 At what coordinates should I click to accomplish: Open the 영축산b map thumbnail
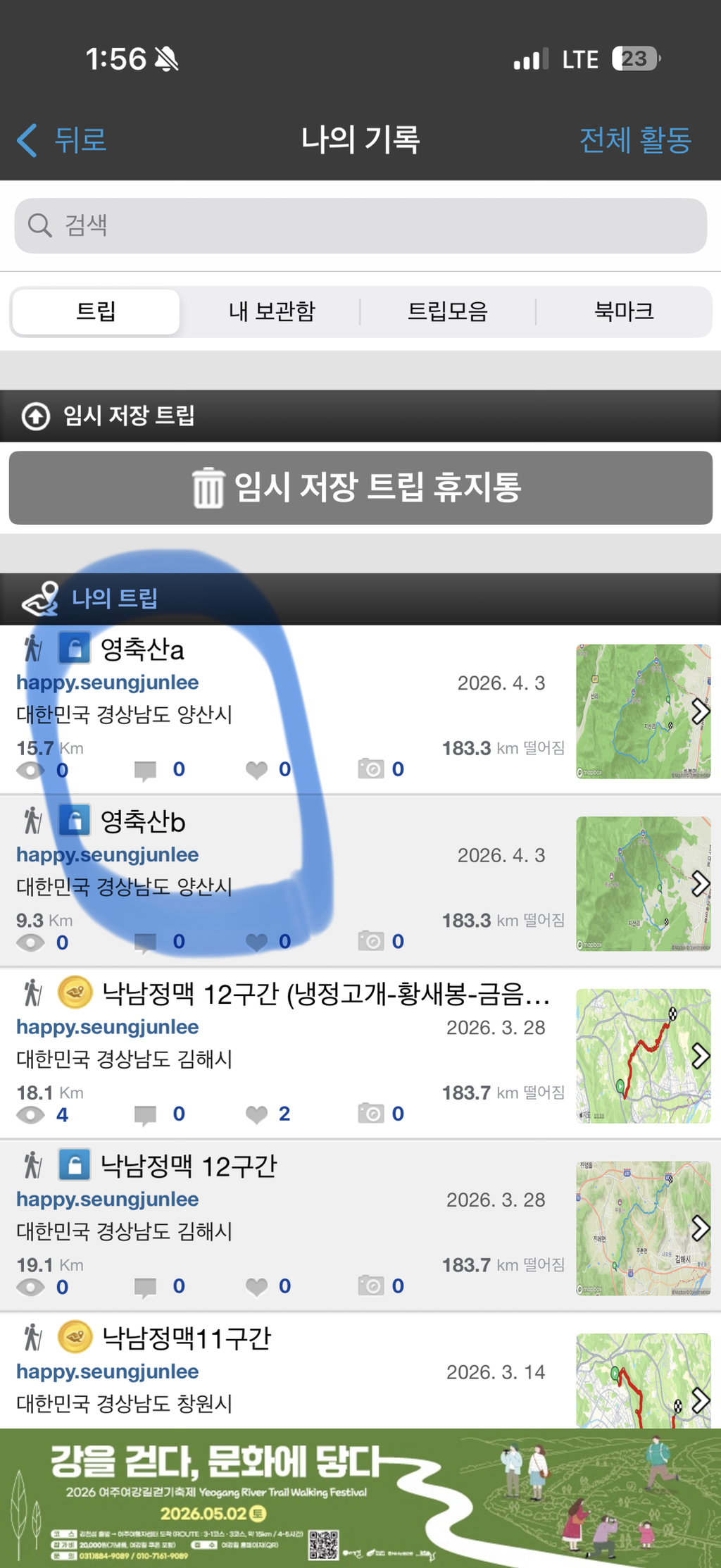(x=643, y=883)
